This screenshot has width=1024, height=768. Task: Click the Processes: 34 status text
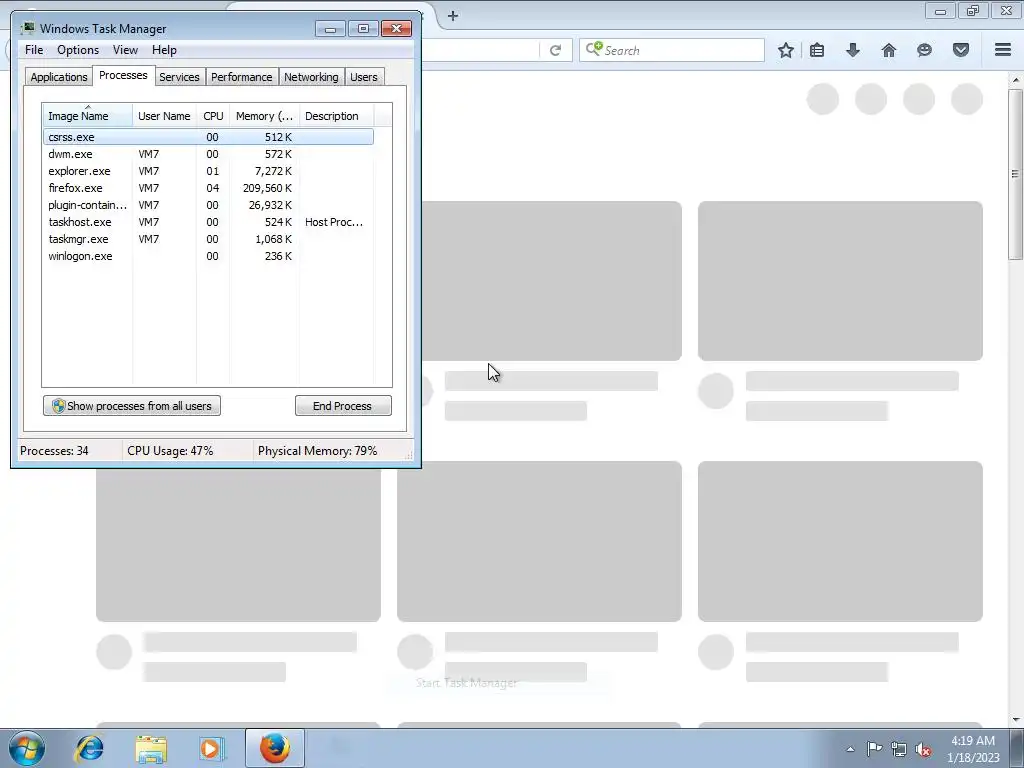point(54,451)
